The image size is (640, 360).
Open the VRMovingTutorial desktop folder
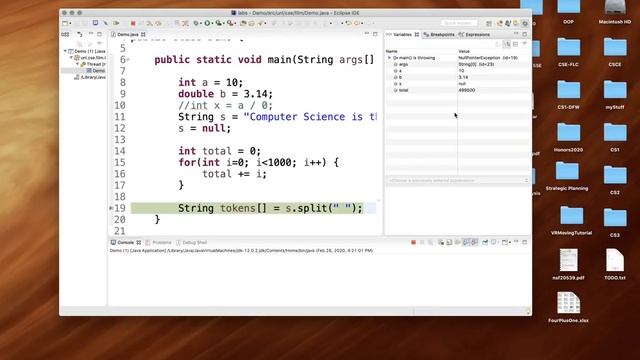point(571,220)
